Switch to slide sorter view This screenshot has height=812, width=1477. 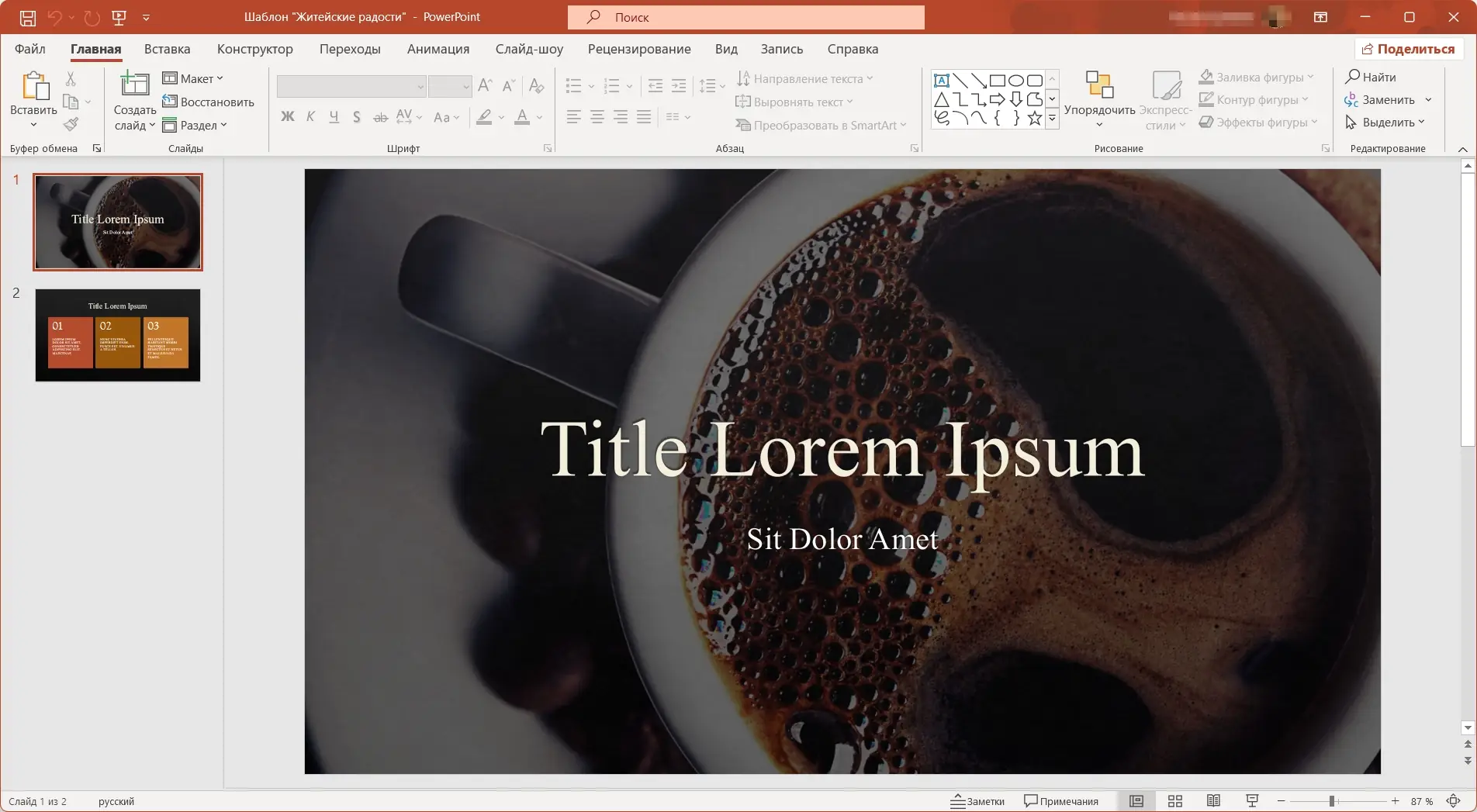point(1175,801)
